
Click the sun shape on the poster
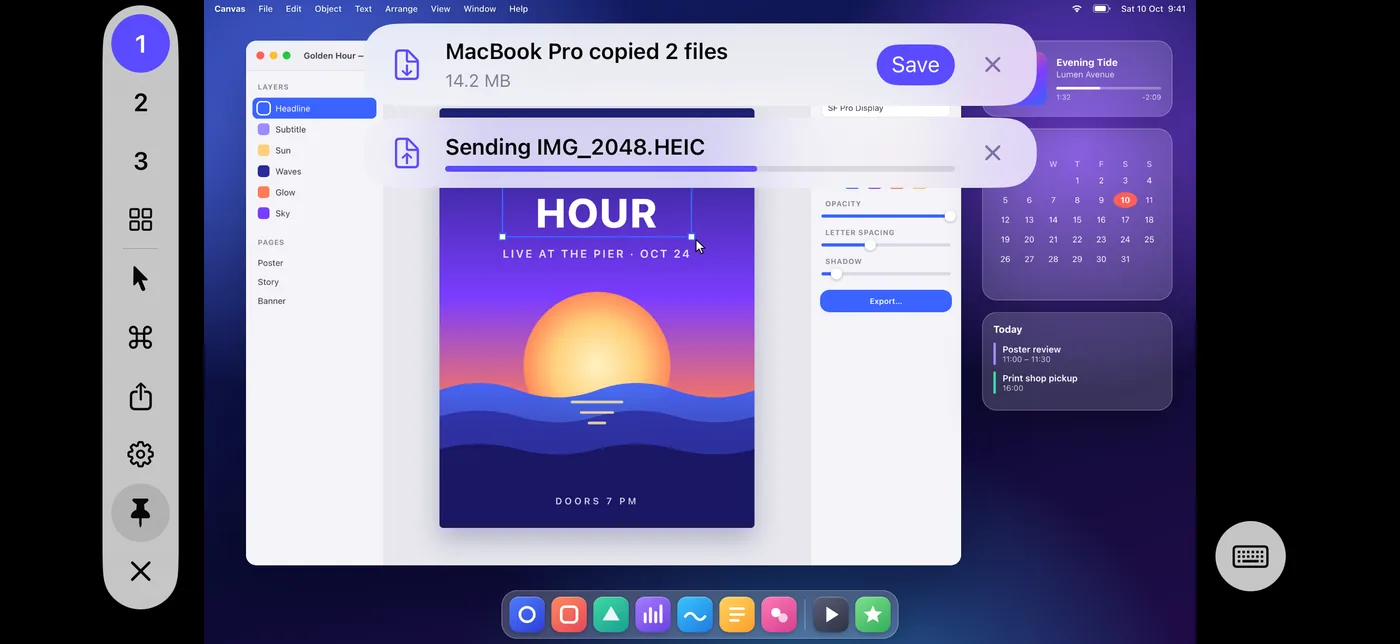(596, 345)
